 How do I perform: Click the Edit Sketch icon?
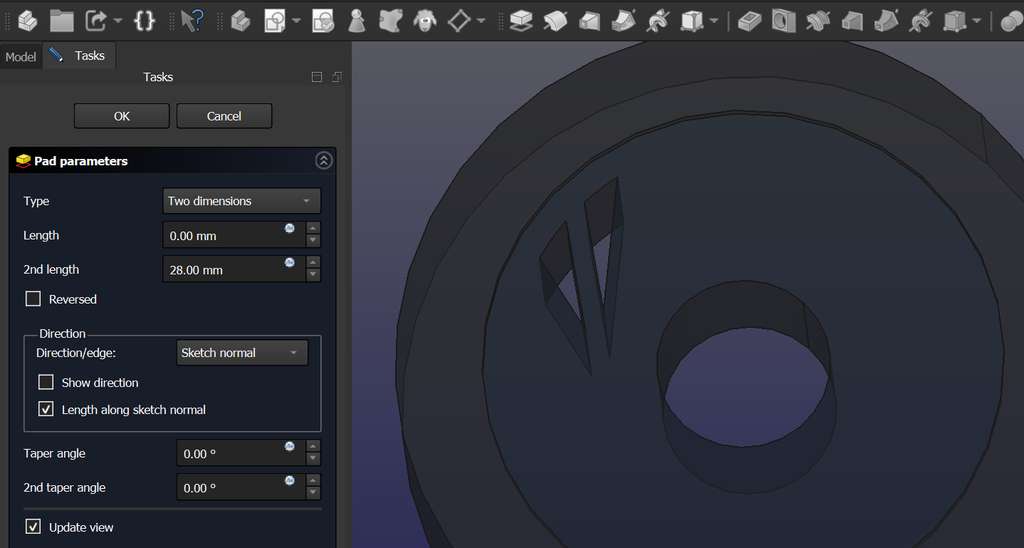point(323,21)
